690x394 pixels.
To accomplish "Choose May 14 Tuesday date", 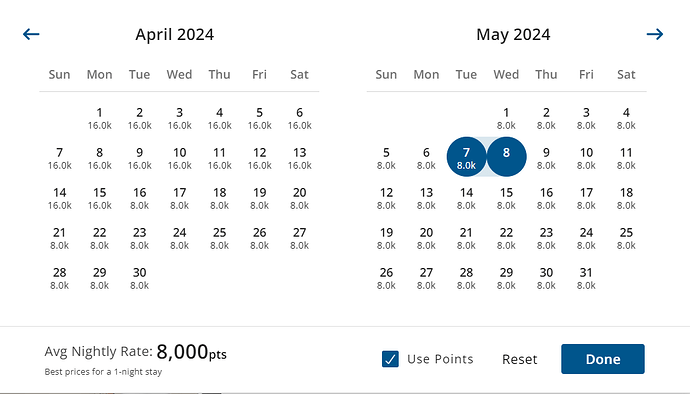I will [x=466, y=198].
